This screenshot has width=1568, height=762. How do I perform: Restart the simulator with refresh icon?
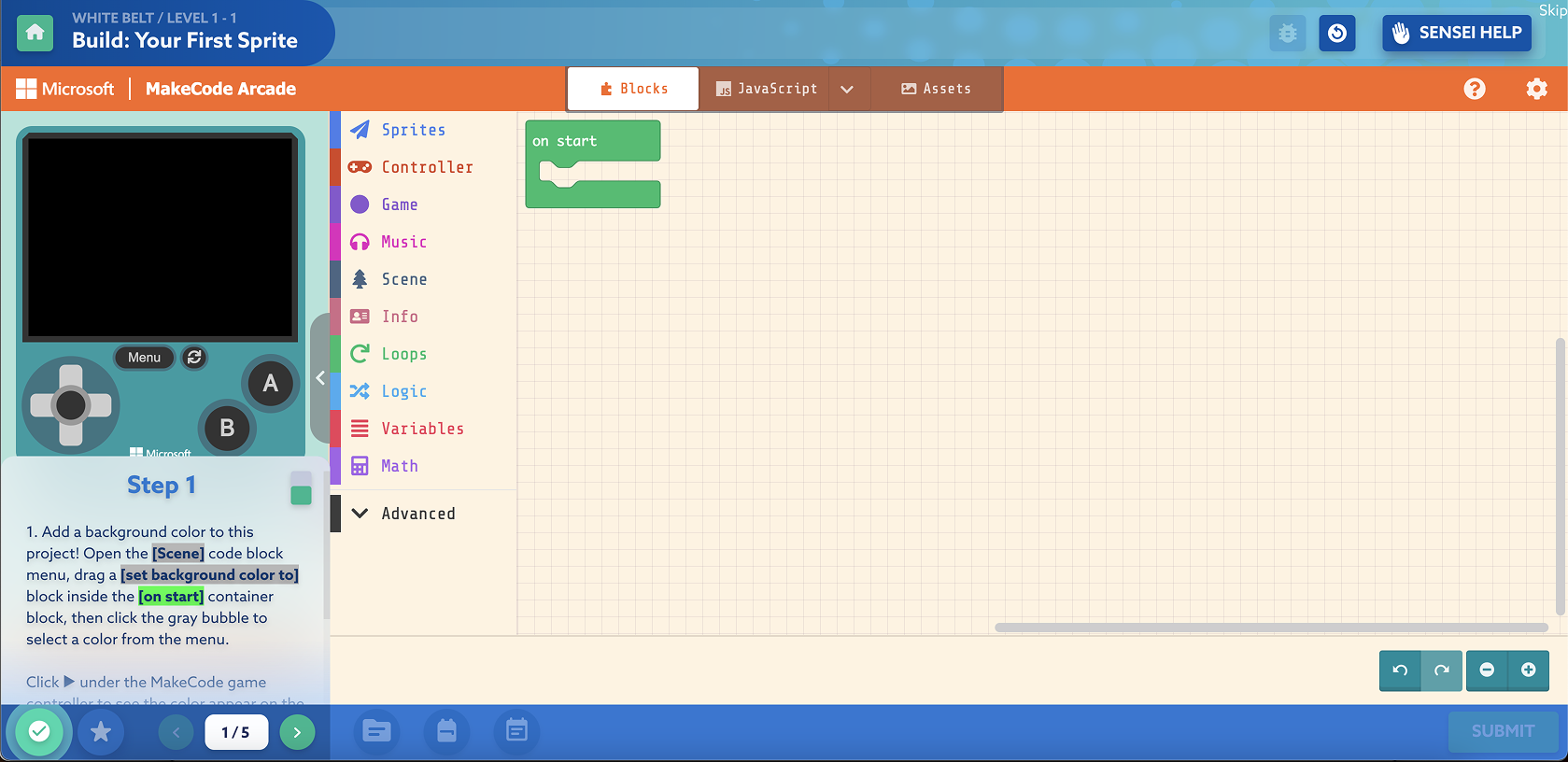[194, 358]
